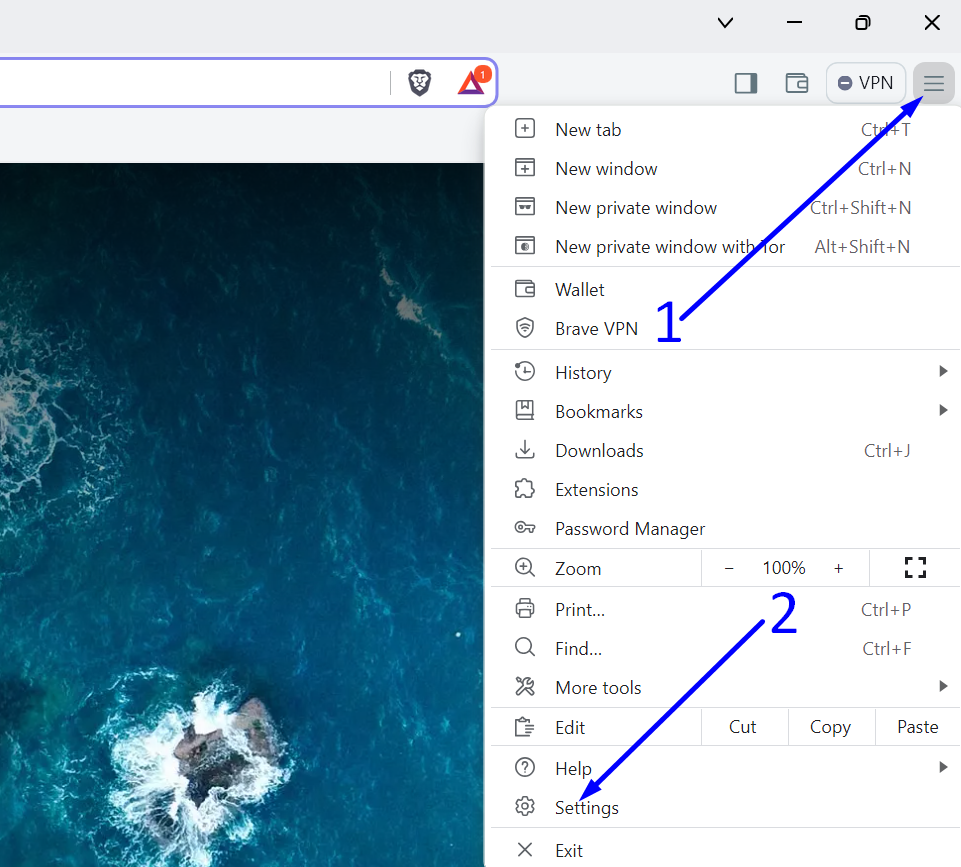Open the hamburger customize menu icon
Screen dimensions: 961x867
(933, 83)
